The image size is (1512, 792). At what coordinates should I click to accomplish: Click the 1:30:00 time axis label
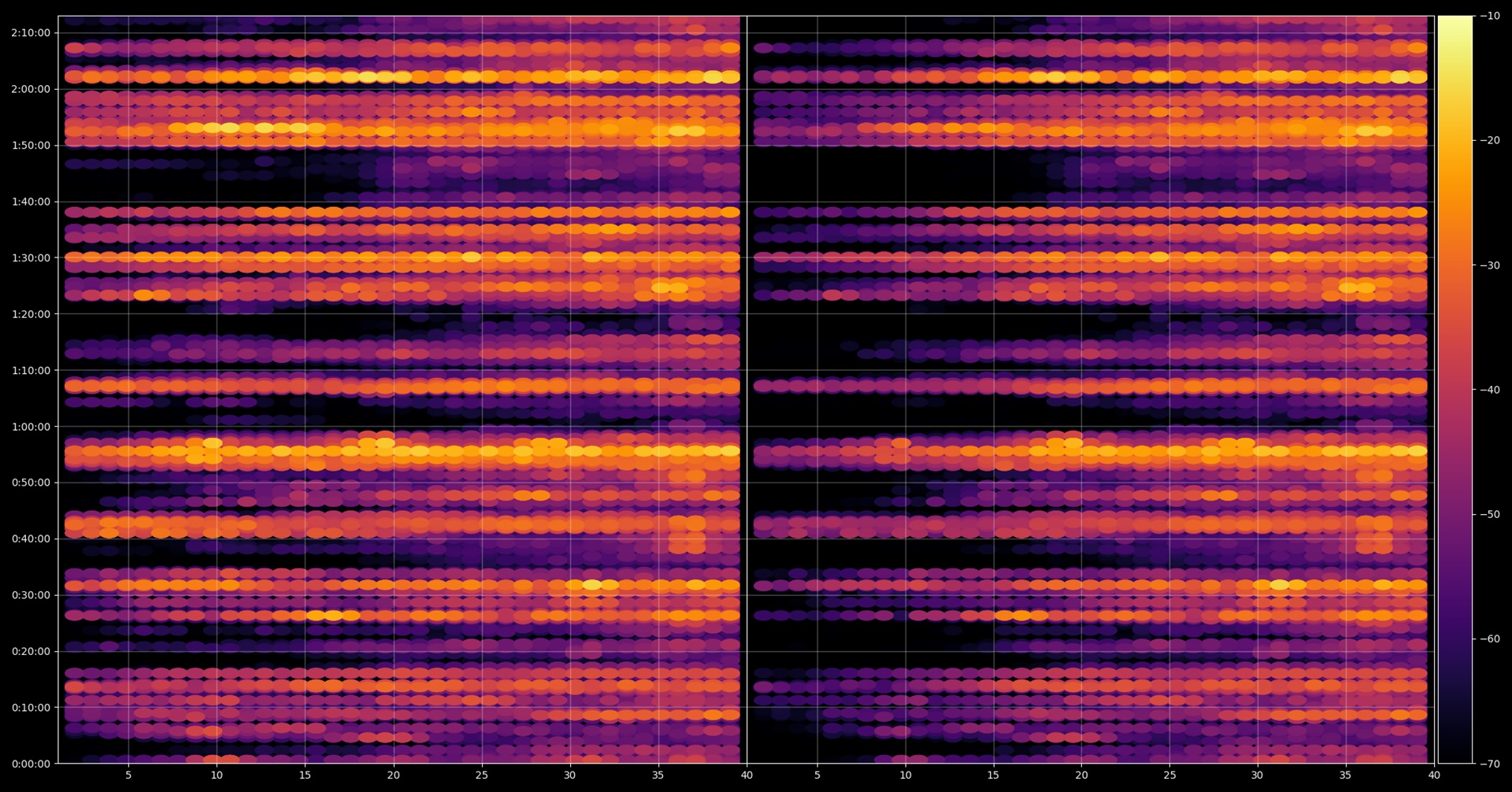click(31, 257)
